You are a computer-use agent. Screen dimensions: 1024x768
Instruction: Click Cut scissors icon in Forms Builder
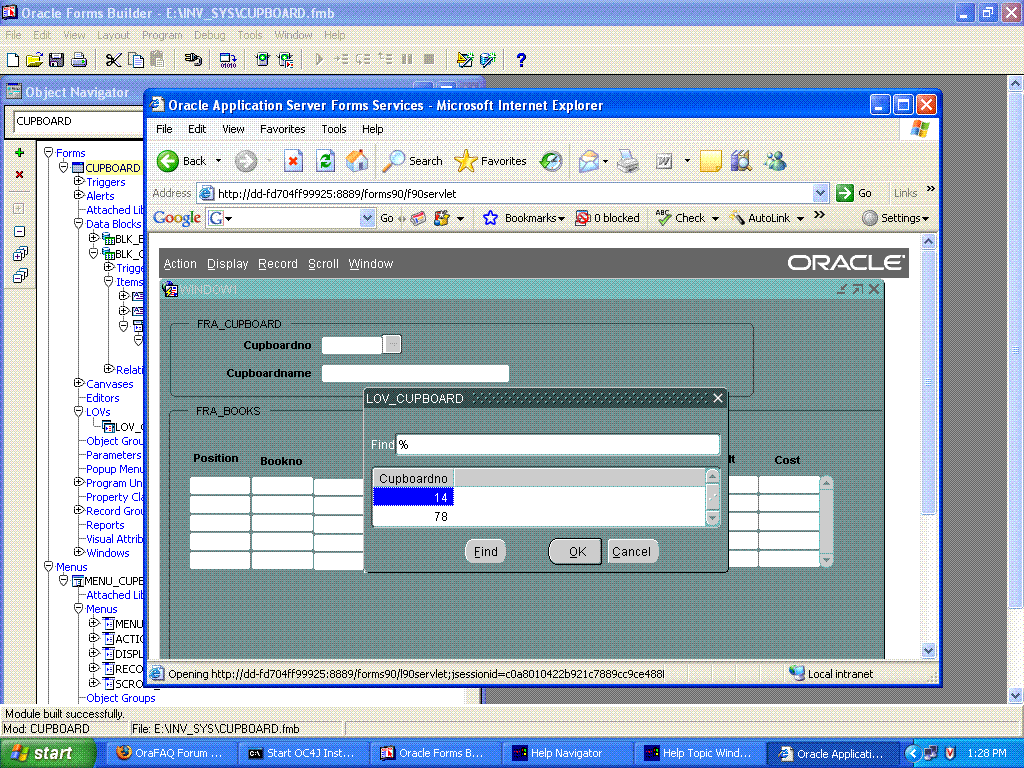[x=113, y=60]
